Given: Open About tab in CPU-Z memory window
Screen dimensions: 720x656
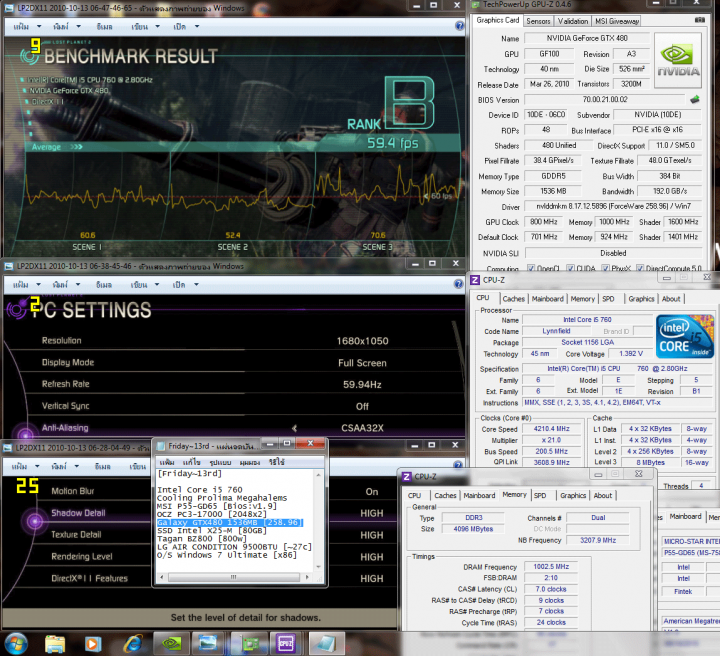Looking at the screenshot, I should [602, 495].
